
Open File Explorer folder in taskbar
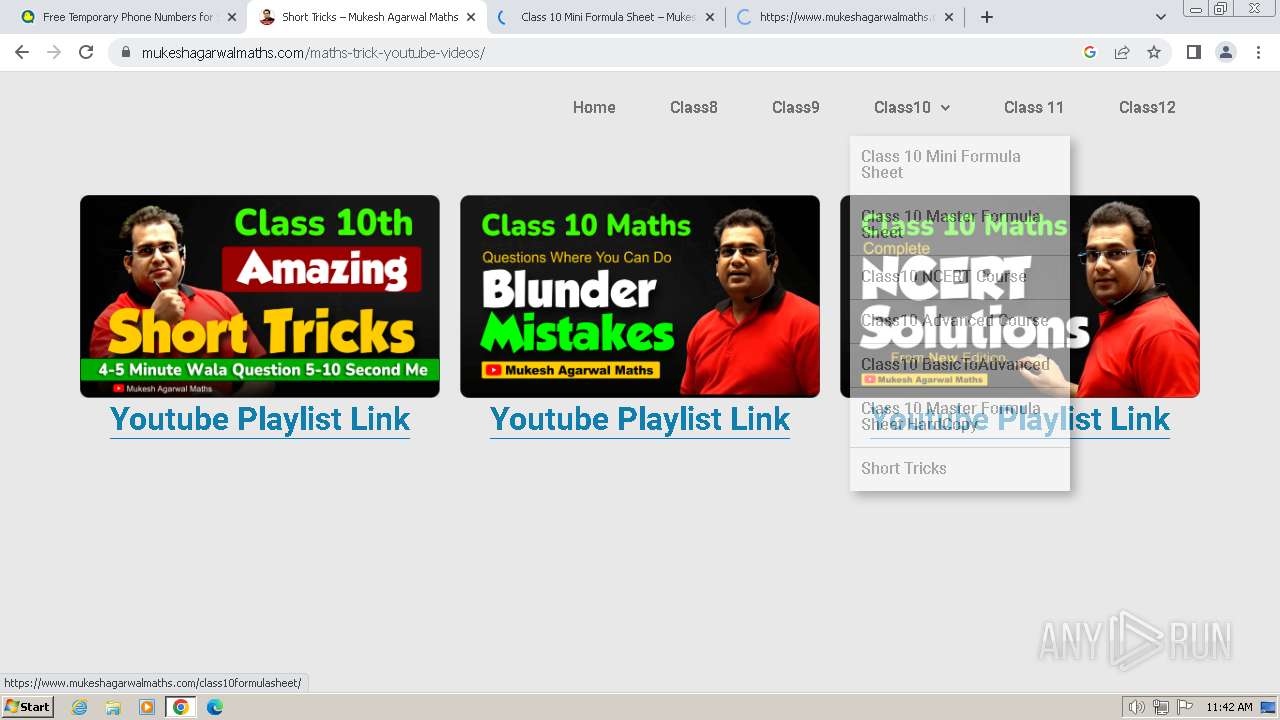[x=113, y=707]
